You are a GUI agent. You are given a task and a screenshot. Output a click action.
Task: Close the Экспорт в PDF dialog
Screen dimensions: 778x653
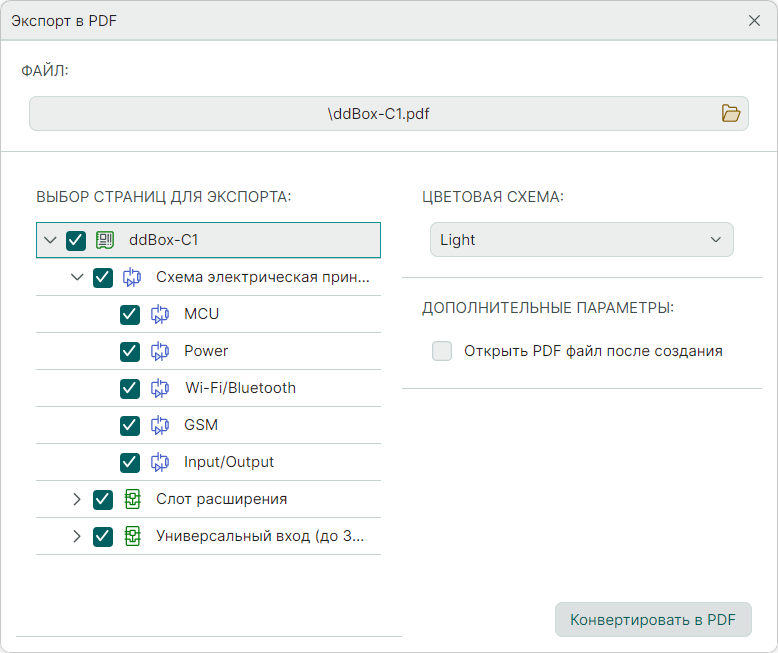[755, 21]
